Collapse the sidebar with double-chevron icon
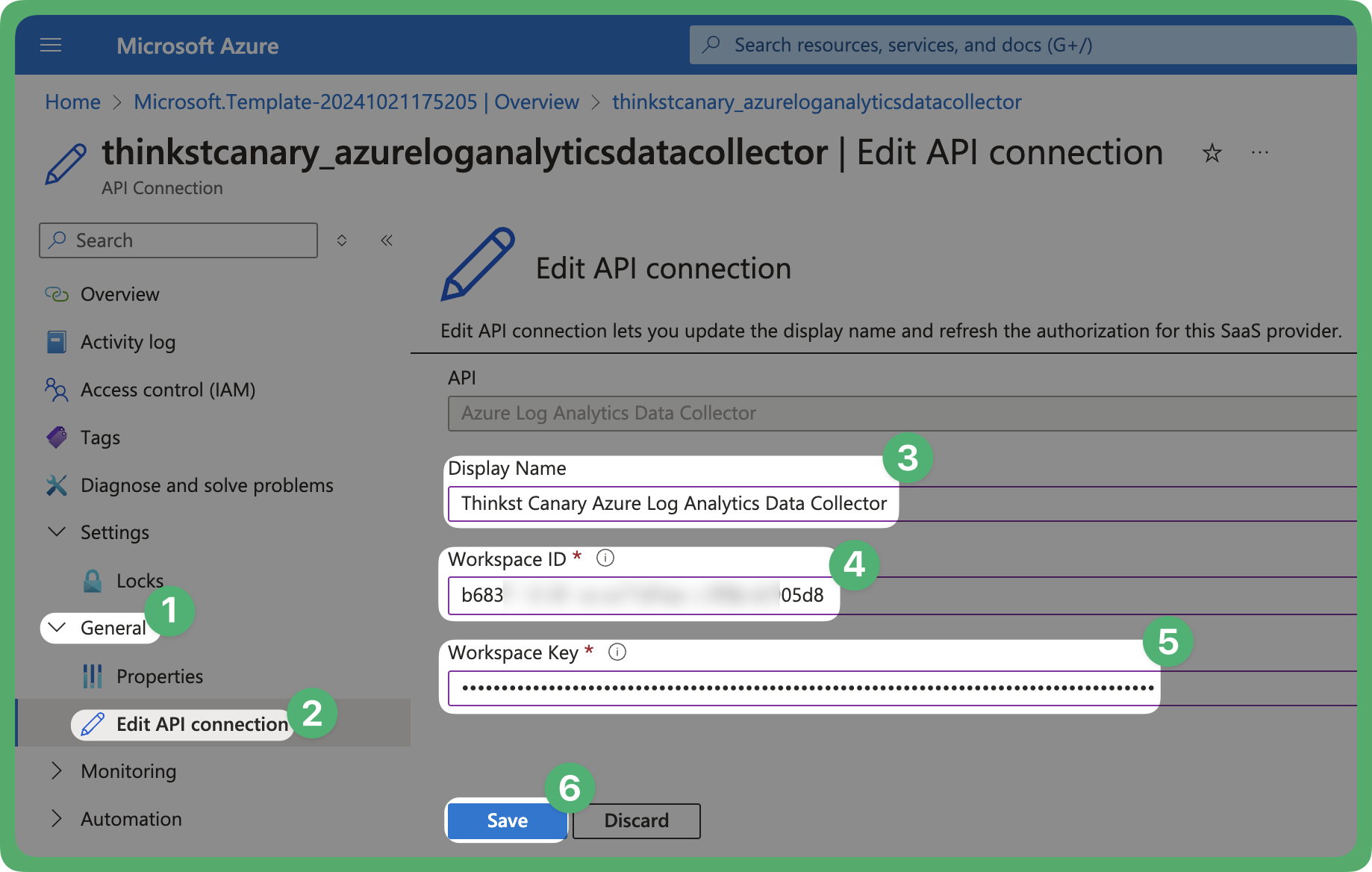 coord(387,240)
